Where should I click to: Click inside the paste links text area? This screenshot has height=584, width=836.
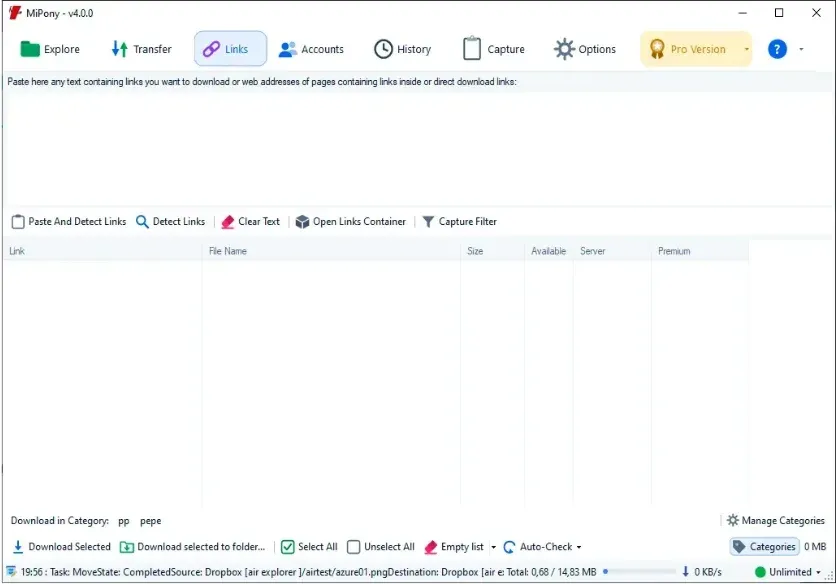point(418,148)
